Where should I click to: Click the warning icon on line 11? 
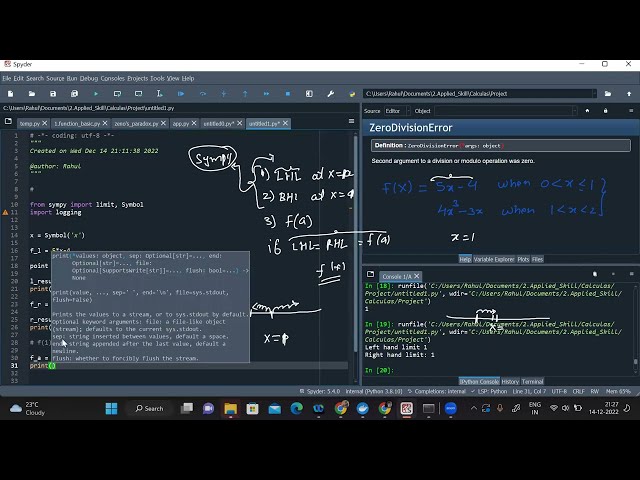coord(5,212)
